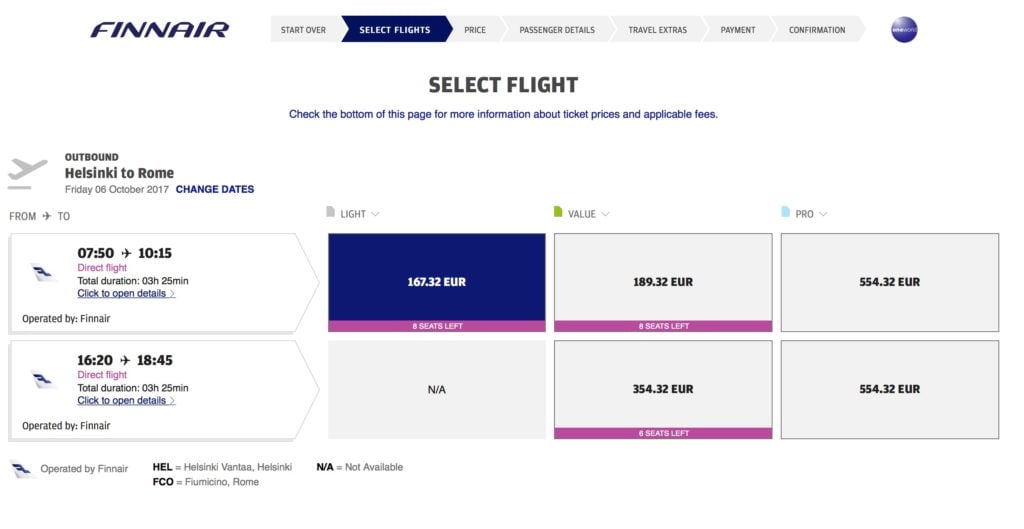Viewport: 1024px width, 529px height.
Task: Click Finnair tail icon for 07:50 flight
Action: coord(42,272)
